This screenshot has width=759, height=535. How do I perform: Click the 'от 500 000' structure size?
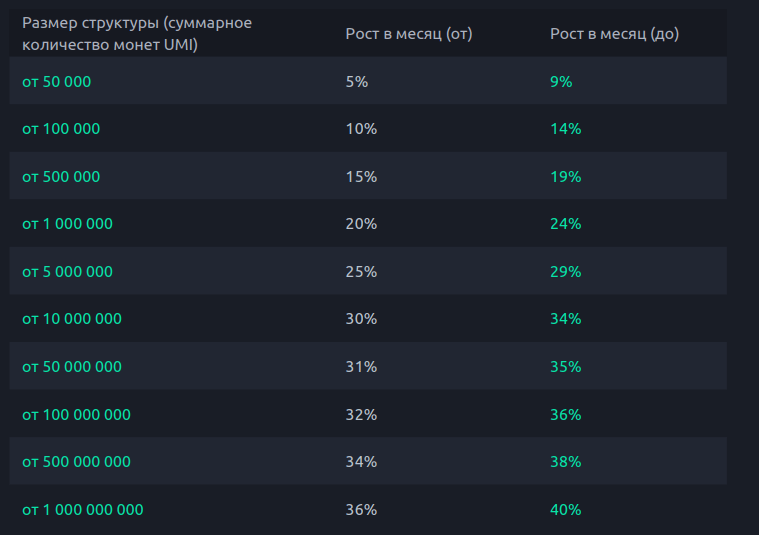(x=61, y=177)
